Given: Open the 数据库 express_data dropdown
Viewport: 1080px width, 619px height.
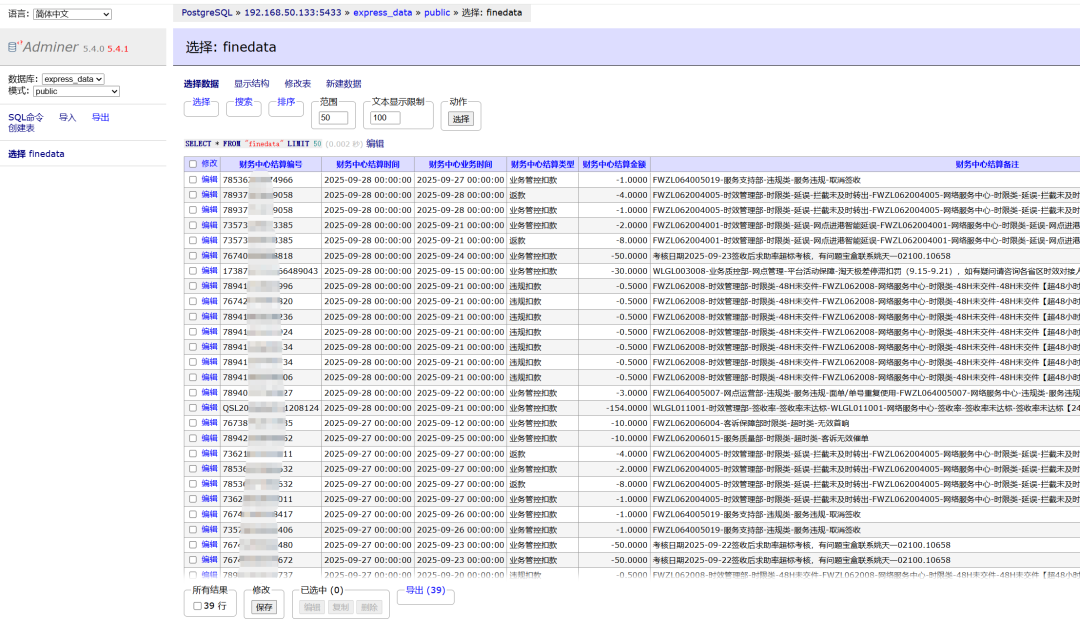Looking at the screenshot, I should pos(73,79).
